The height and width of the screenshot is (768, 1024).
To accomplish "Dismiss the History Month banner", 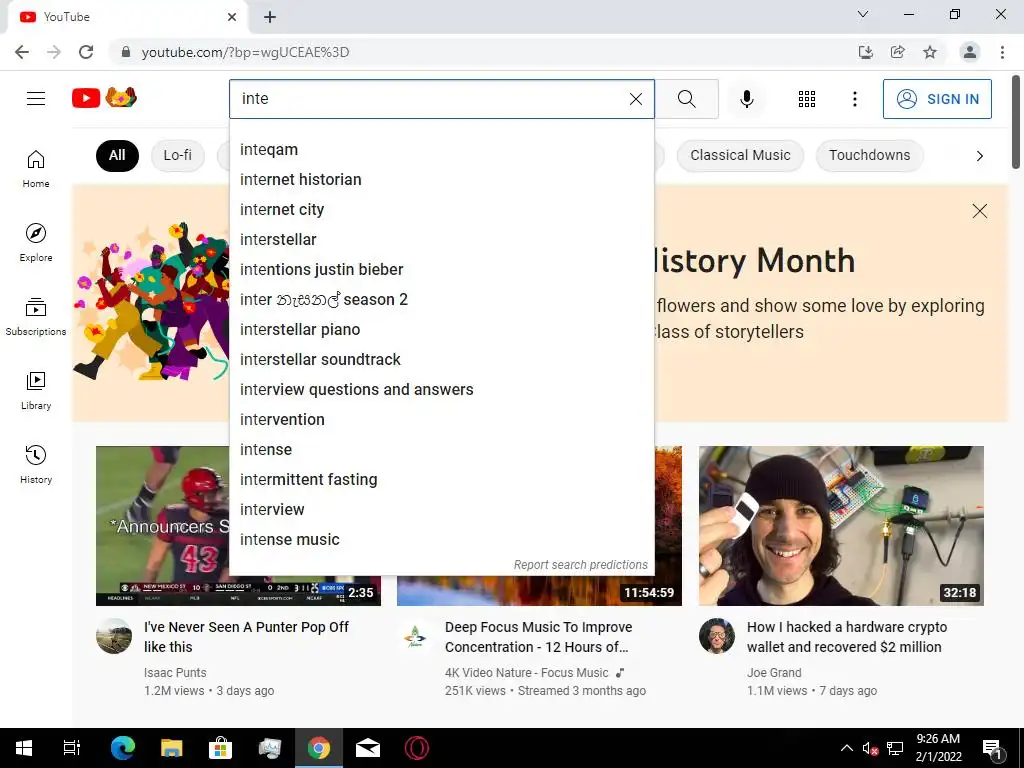I will 979,211.
